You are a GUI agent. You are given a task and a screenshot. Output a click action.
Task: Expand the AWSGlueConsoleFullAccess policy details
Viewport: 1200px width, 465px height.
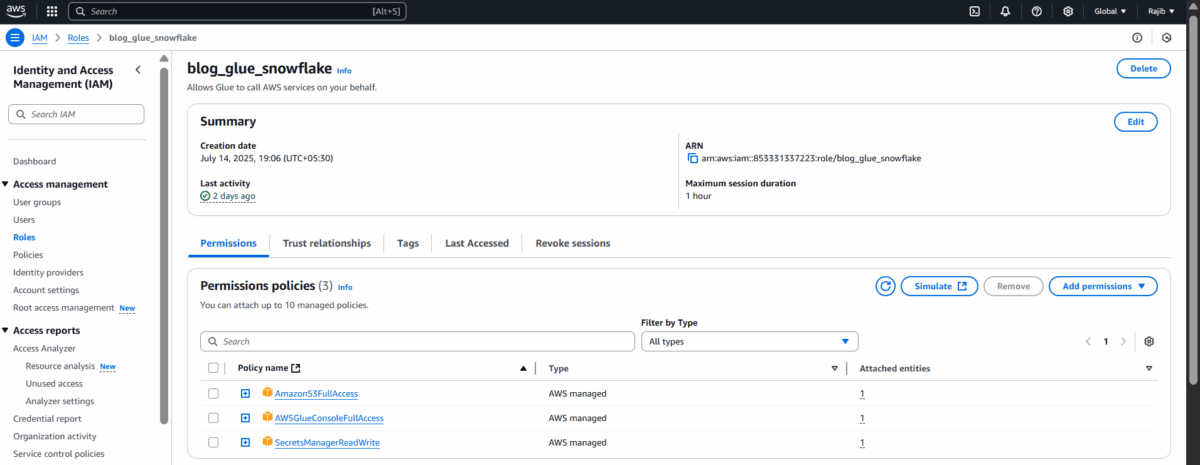tap(245, 417)
